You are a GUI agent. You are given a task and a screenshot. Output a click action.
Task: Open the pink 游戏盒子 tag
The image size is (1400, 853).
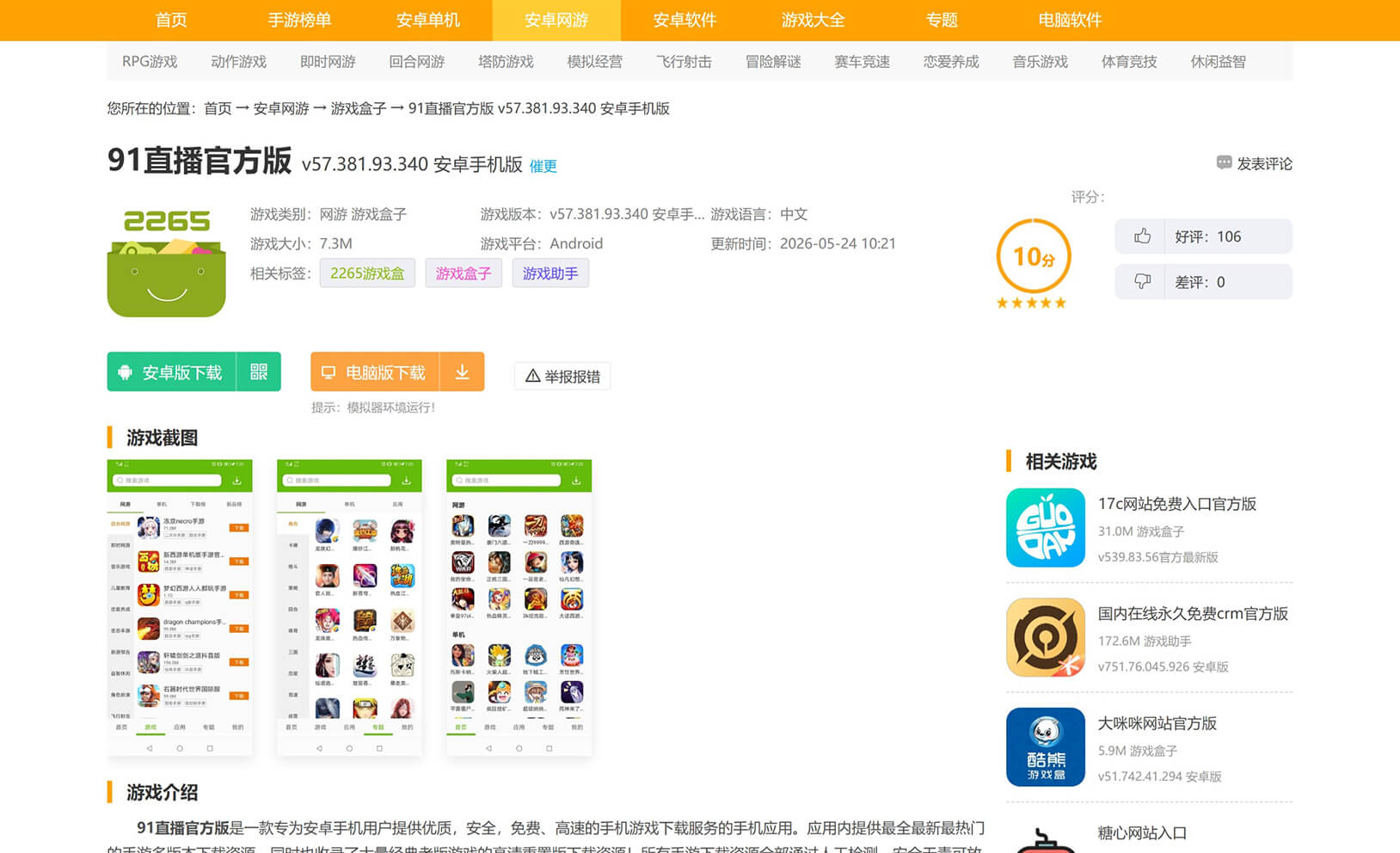pos(464,273)
